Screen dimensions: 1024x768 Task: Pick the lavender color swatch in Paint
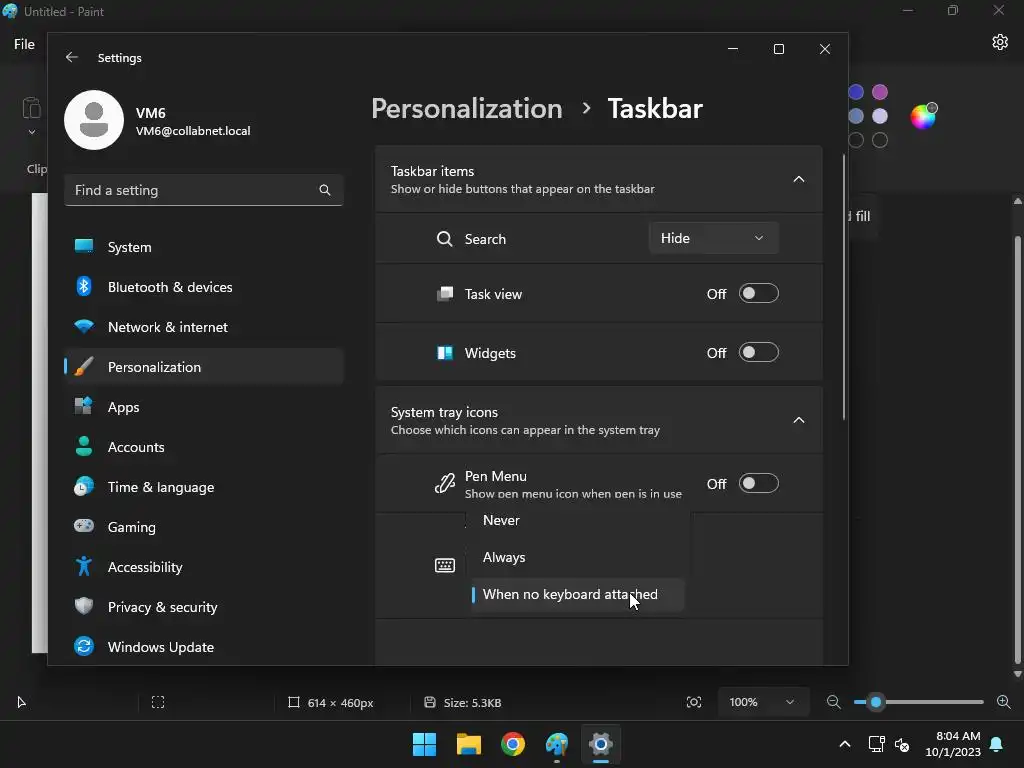point(880,116)
